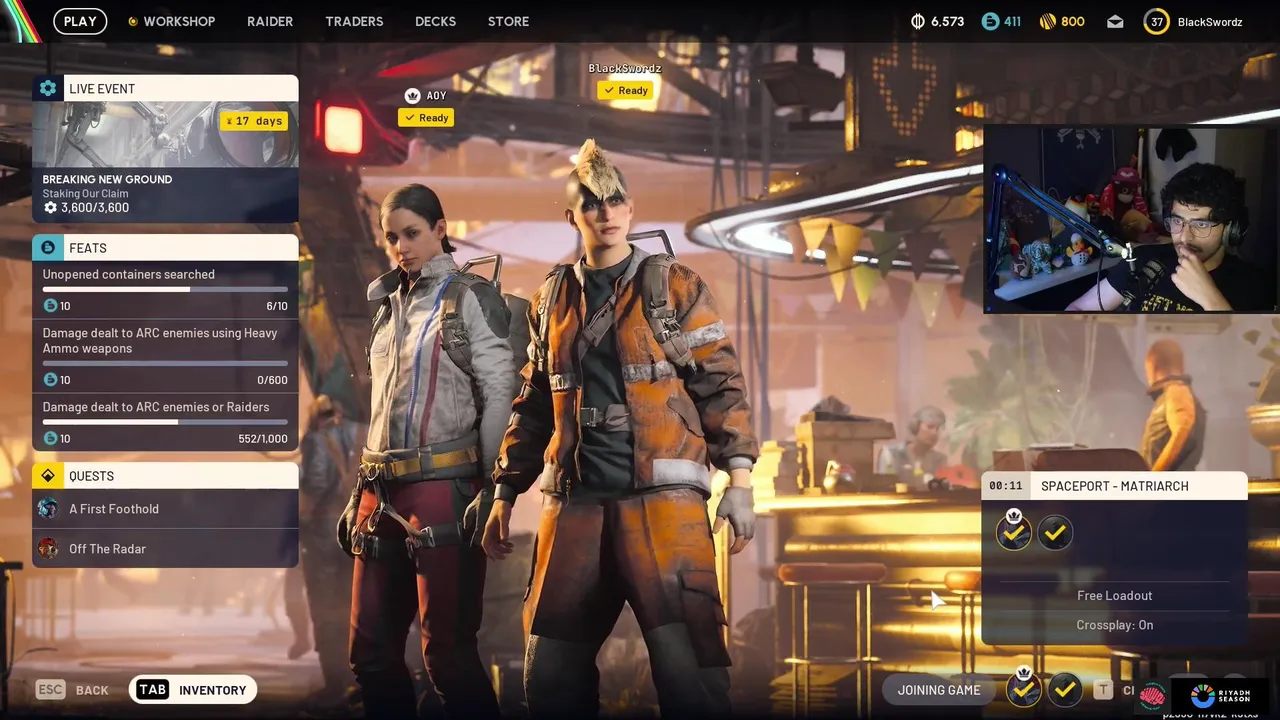Click BlackSwordz's Ready status badge

coord(626,90)
